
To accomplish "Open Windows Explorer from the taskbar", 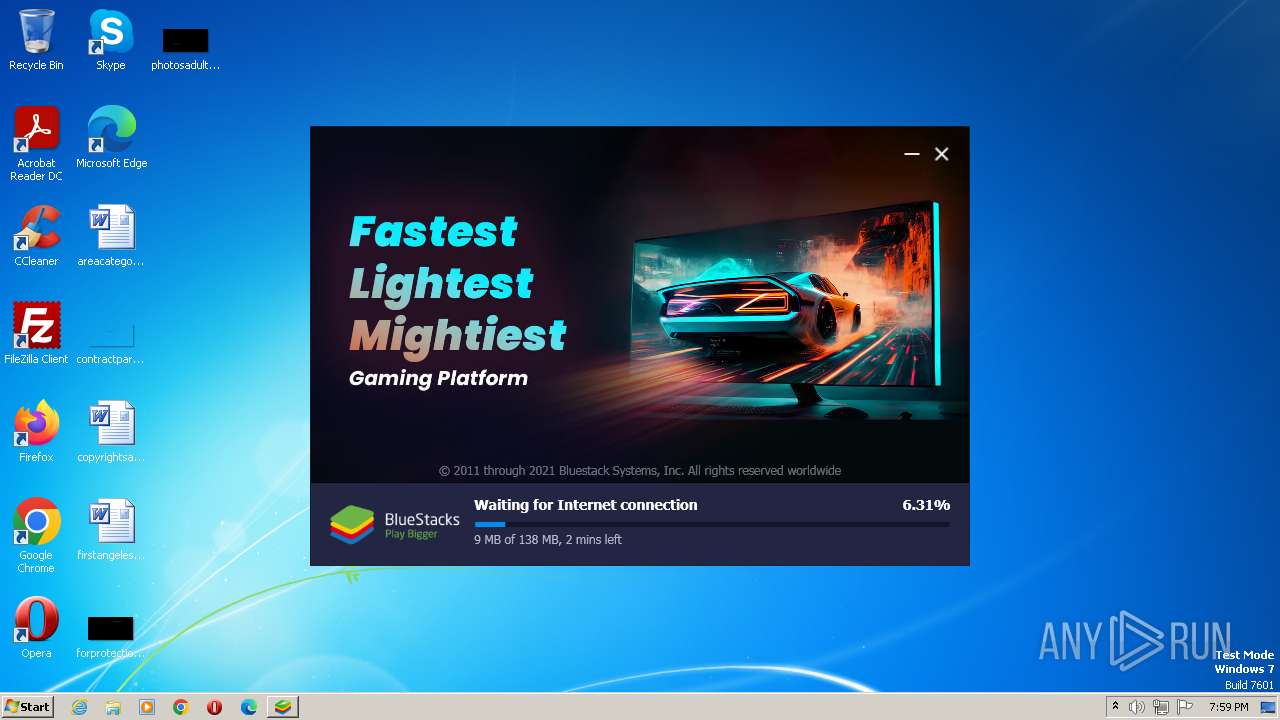I will [113, 707].
